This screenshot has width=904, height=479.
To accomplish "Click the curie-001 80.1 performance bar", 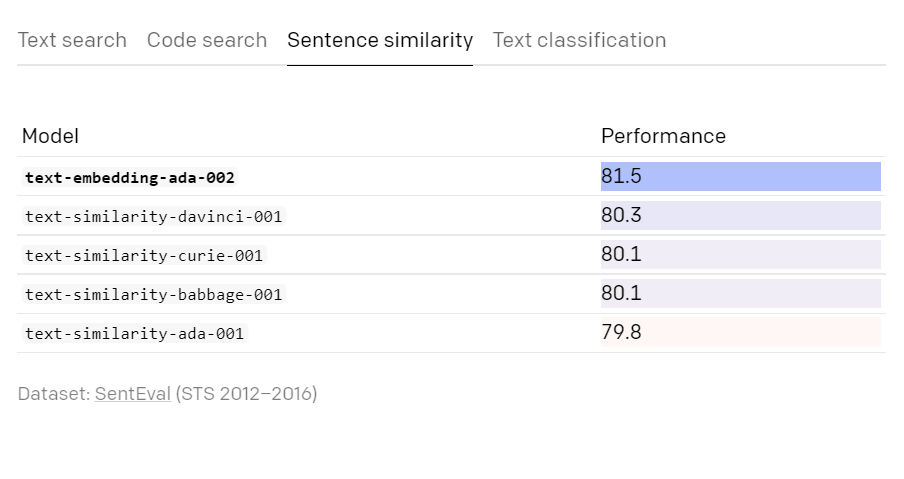I will pyautogui.click(x=741, y=254).
